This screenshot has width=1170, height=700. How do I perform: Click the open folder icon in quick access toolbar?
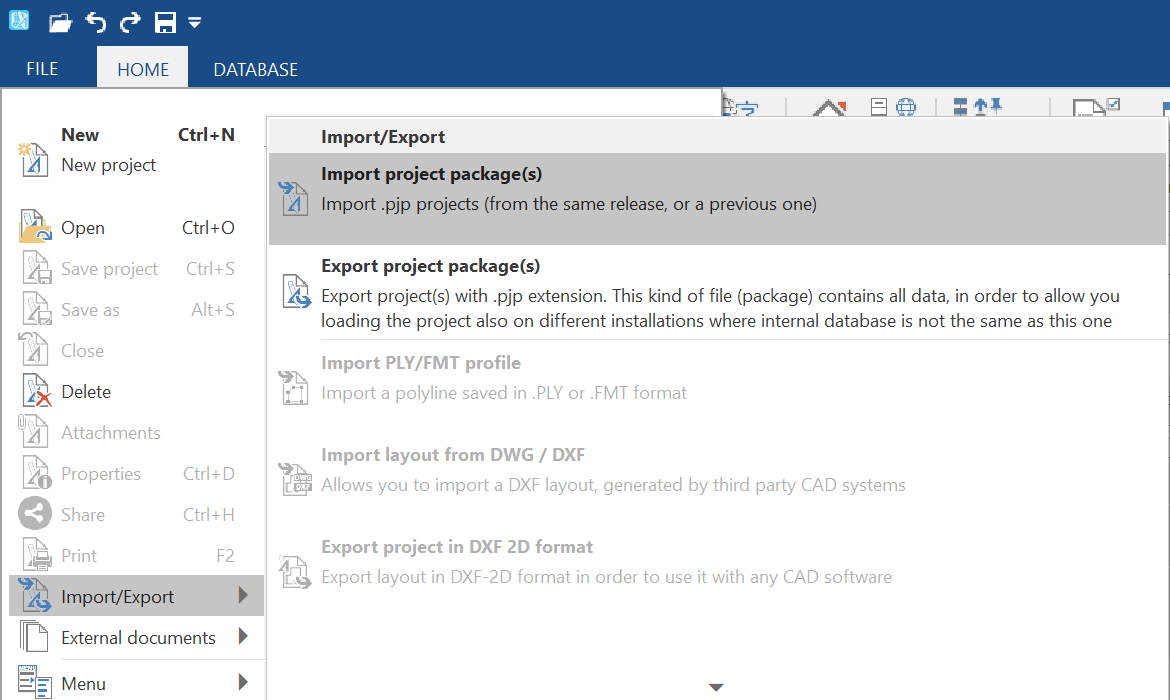[60, 22]
